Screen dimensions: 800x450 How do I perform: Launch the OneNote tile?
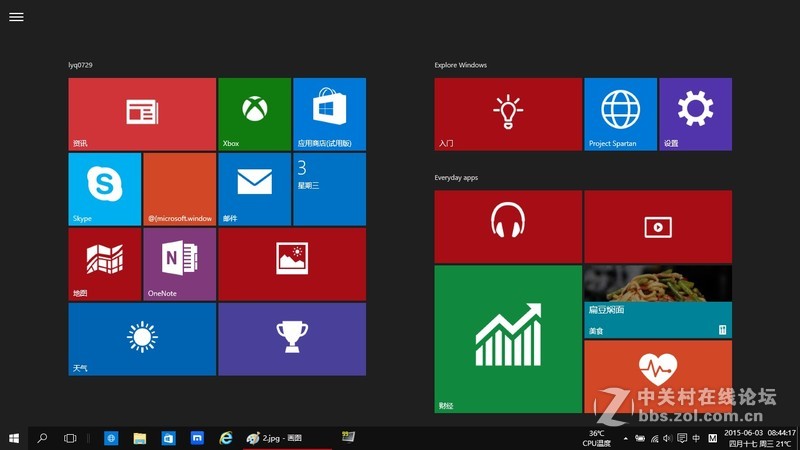(x=180, y=264)
